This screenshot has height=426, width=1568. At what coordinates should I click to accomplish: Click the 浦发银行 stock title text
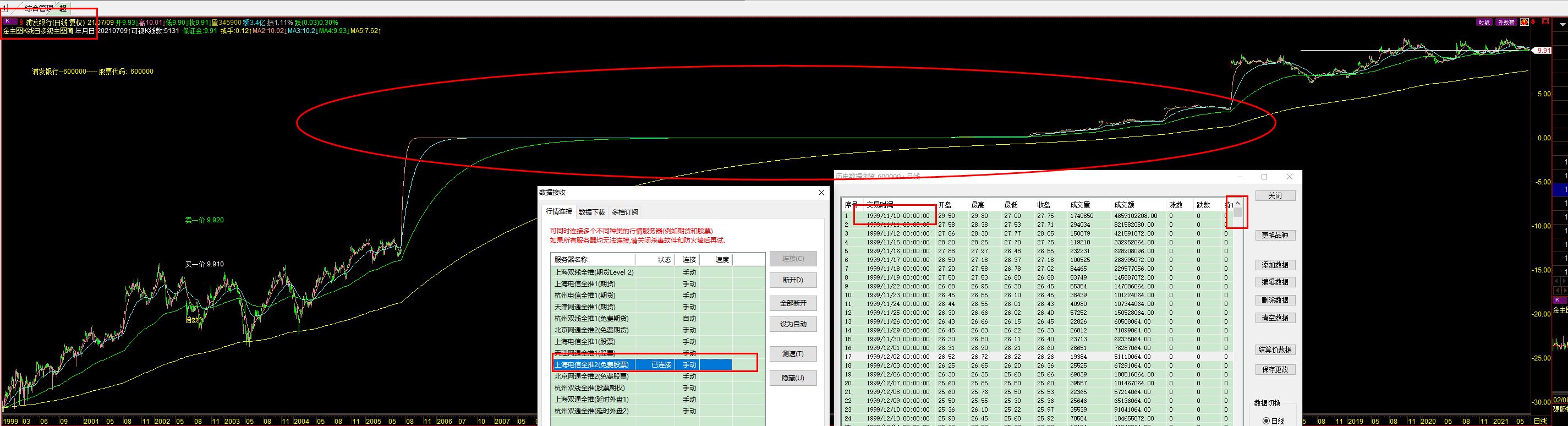(x=39, y=23)
